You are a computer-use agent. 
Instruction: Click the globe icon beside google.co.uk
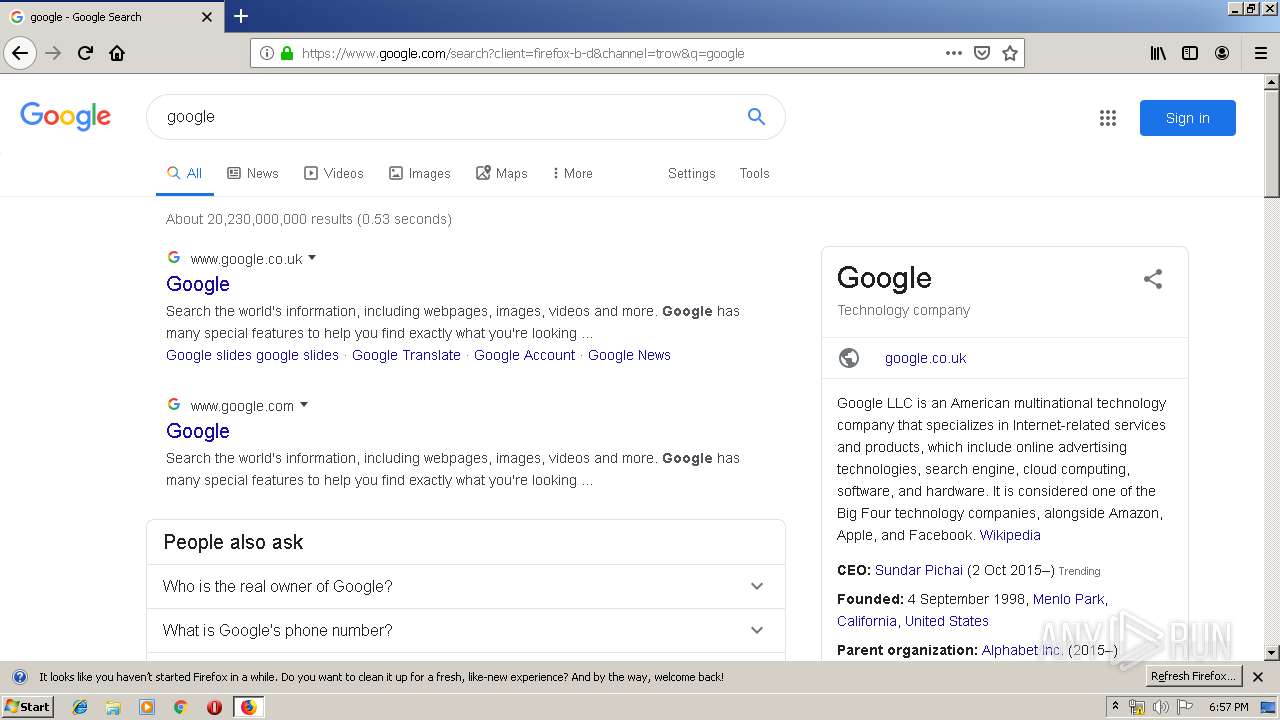(x=849, y=358)
